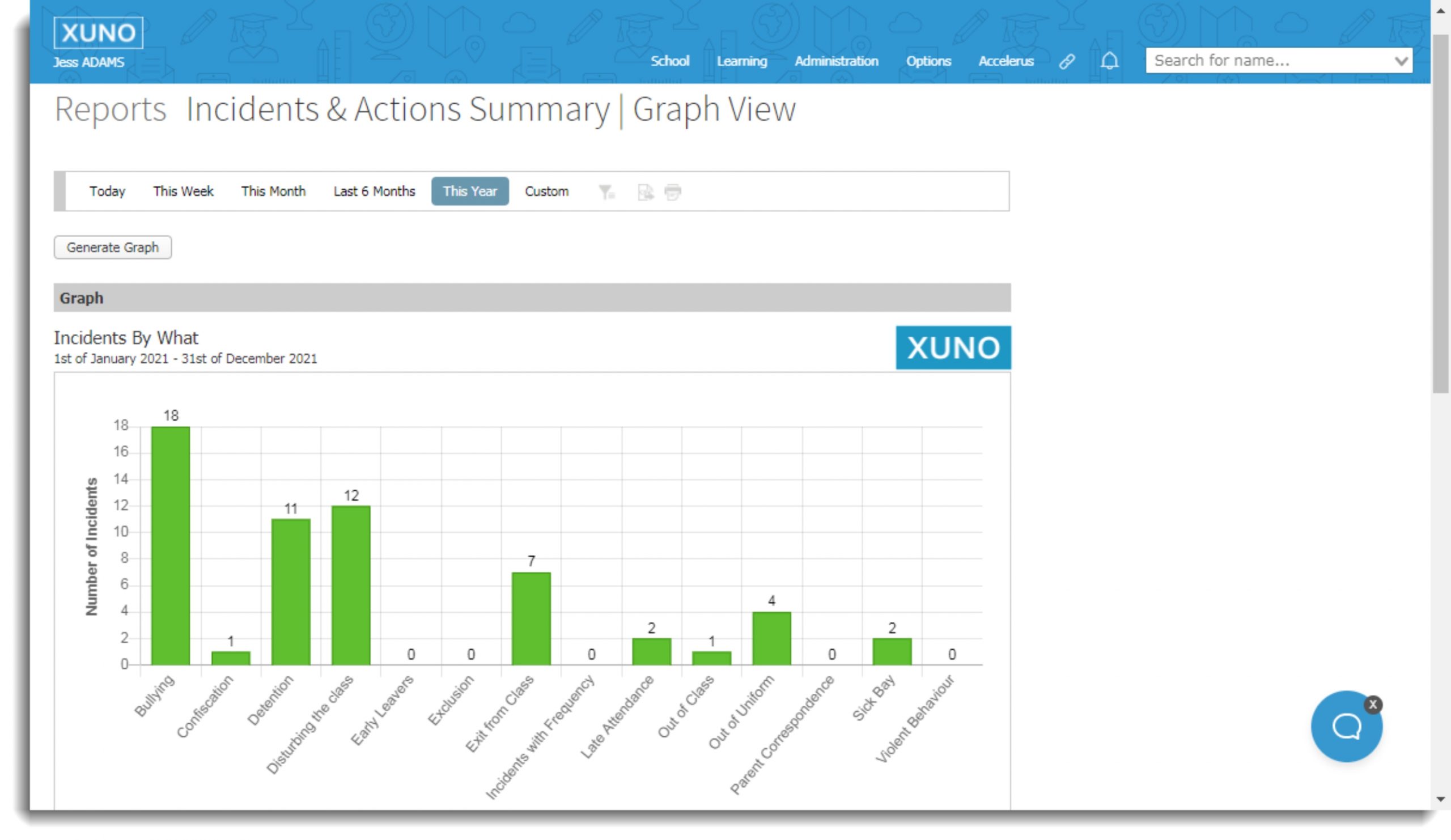
Task: Click the filter funnel icon
Action: pyautogui.click(x=606, y=192)
